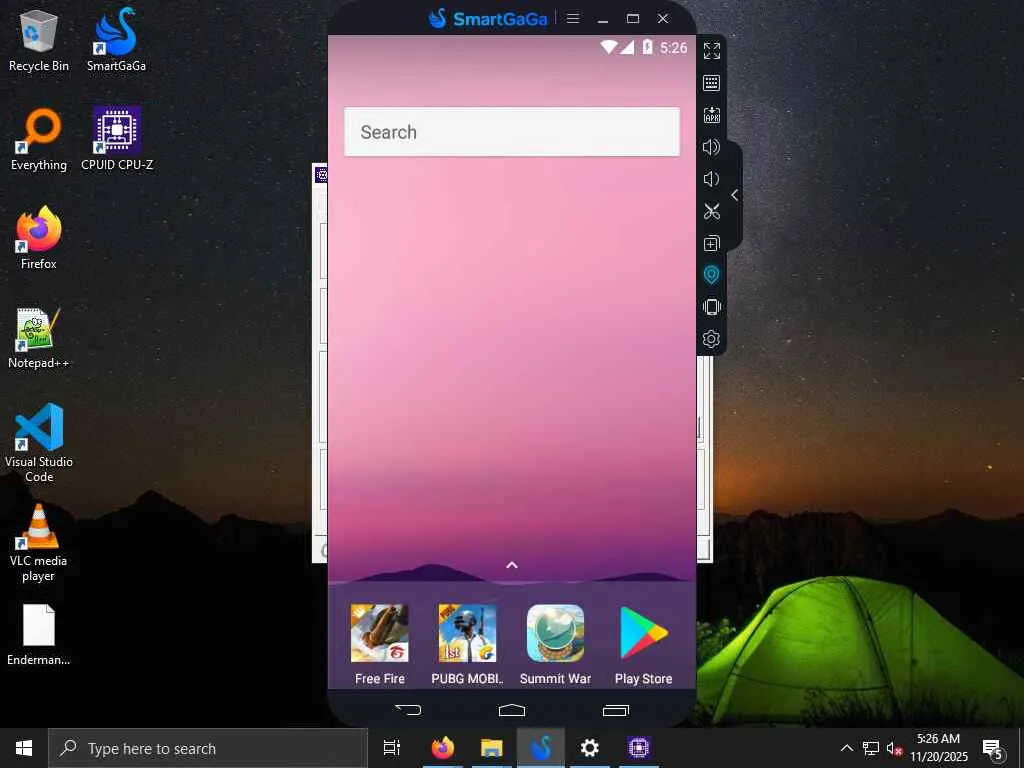Select the SmartGaGa desktop shortcut
The width and height of the screenshot is (1024, 768).
click(116, 40)
